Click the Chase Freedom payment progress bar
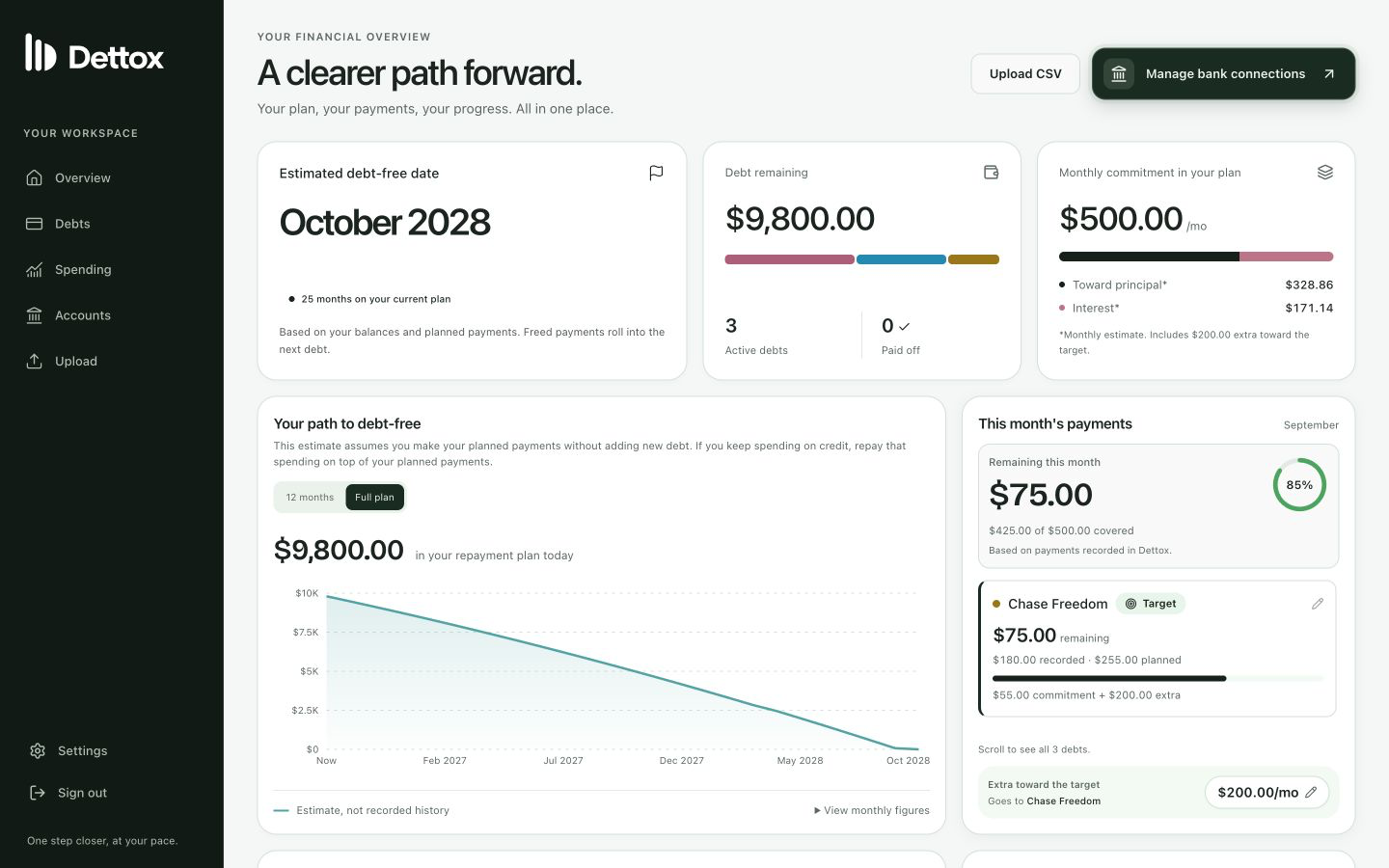 pyautogui.click(x=1158, y=679)
